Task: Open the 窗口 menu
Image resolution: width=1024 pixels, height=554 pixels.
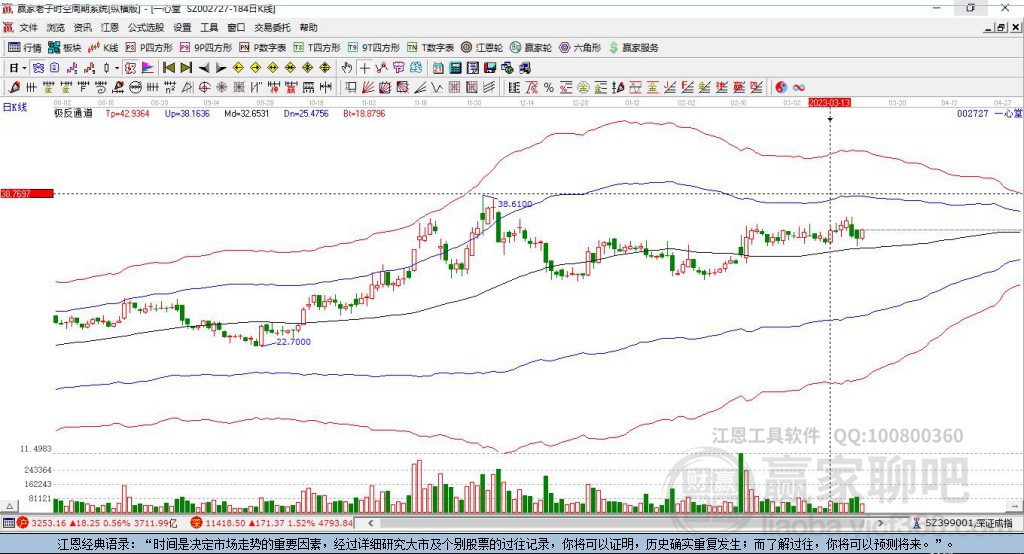Action: click(x=236, y=27)
